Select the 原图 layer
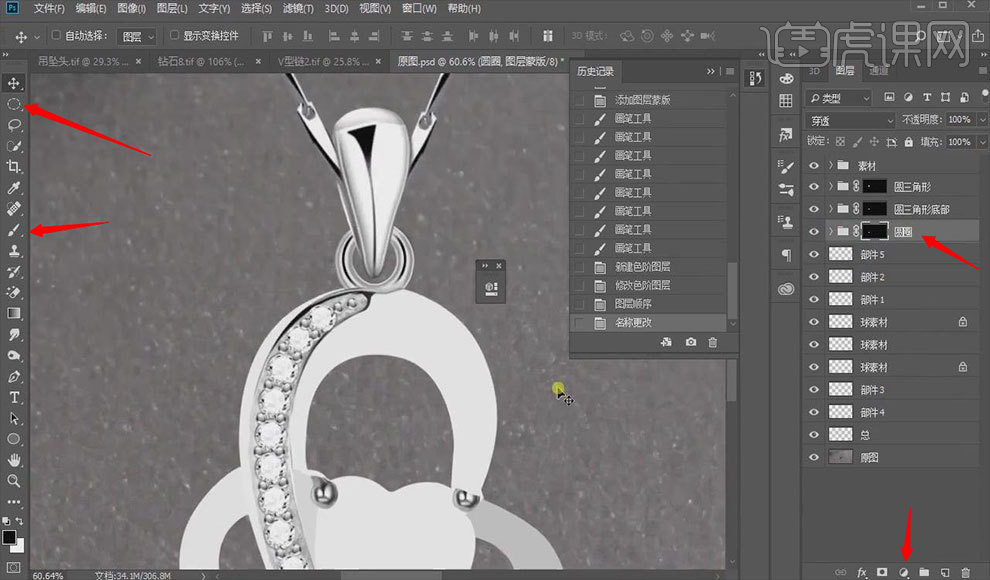The width and height of the screenshot is (990, 580). point(870,457)
